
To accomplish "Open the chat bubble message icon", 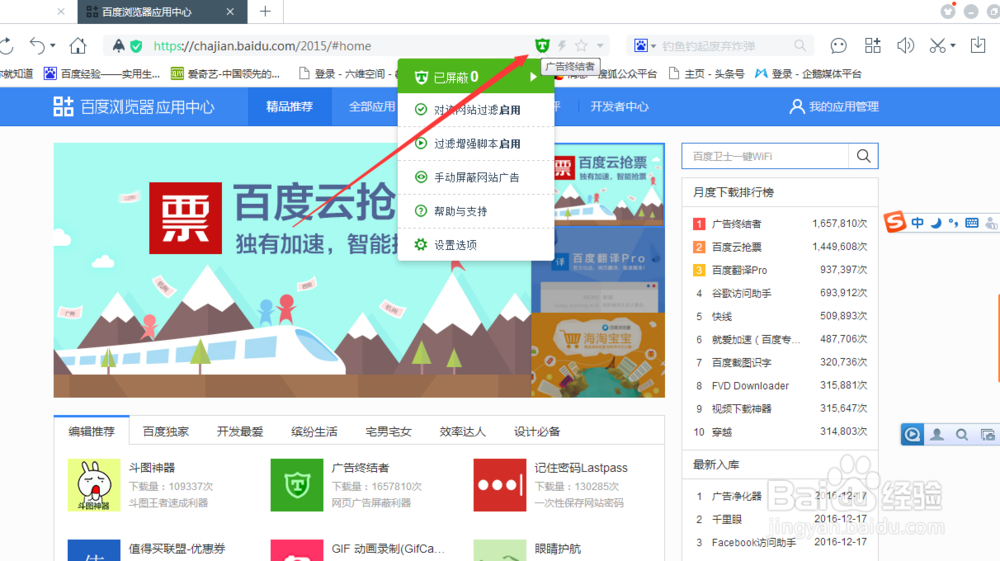I will coord(838,46).
